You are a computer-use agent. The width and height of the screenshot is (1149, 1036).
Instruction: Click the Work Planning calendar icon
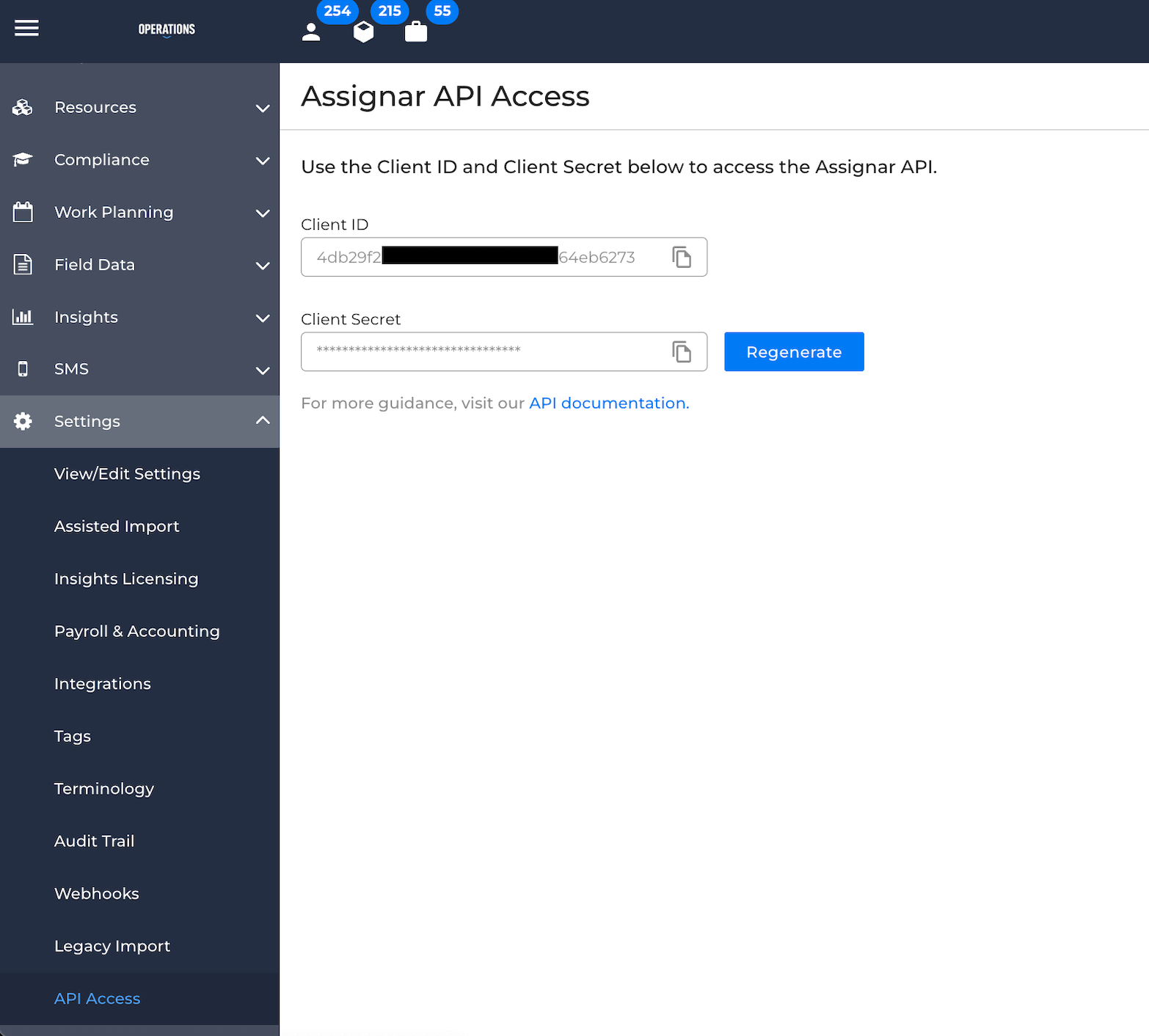point(23,212)
